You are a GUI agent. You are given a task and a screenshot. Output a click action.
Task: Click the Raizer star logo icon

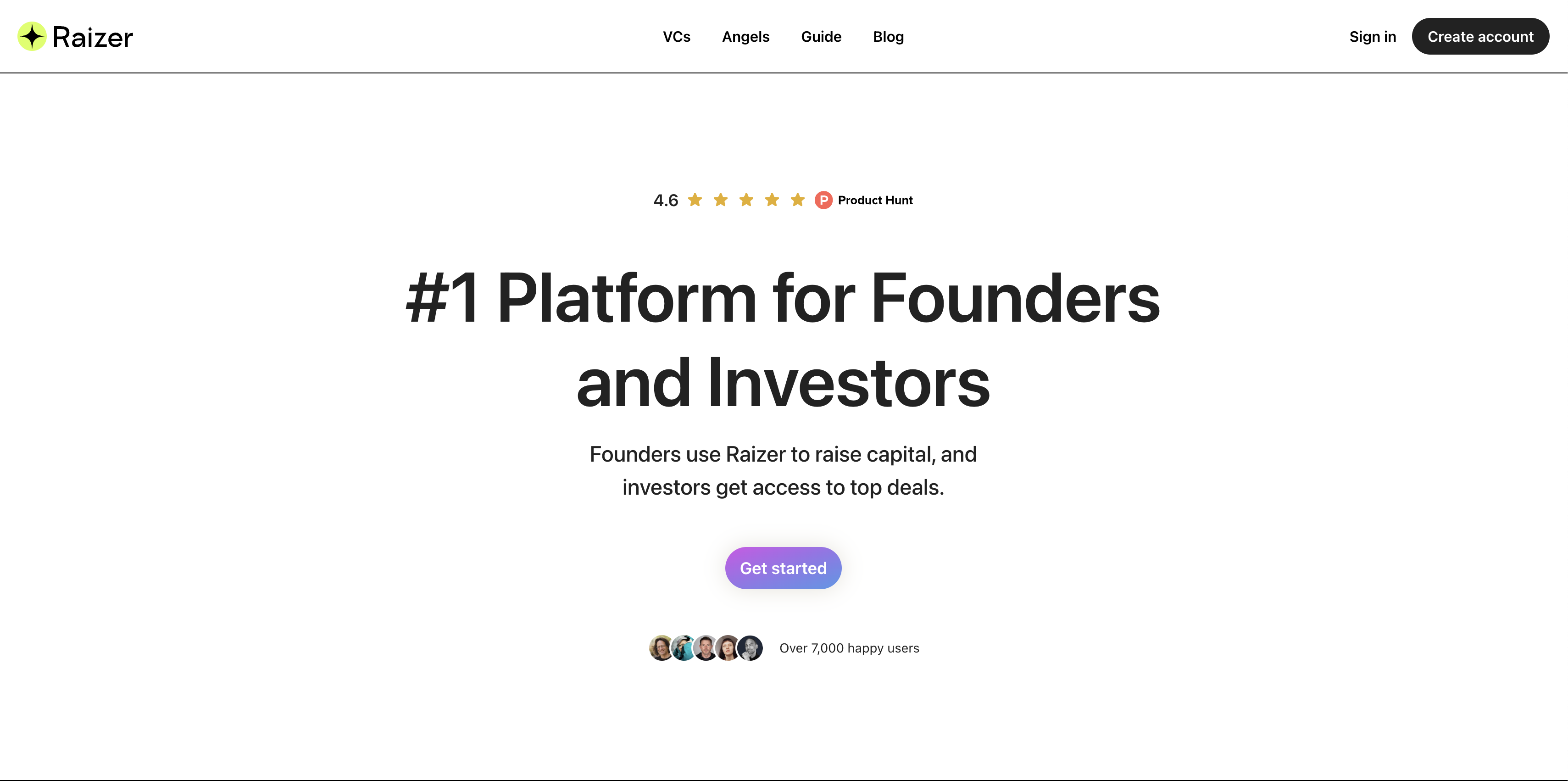tap(32, 37)
